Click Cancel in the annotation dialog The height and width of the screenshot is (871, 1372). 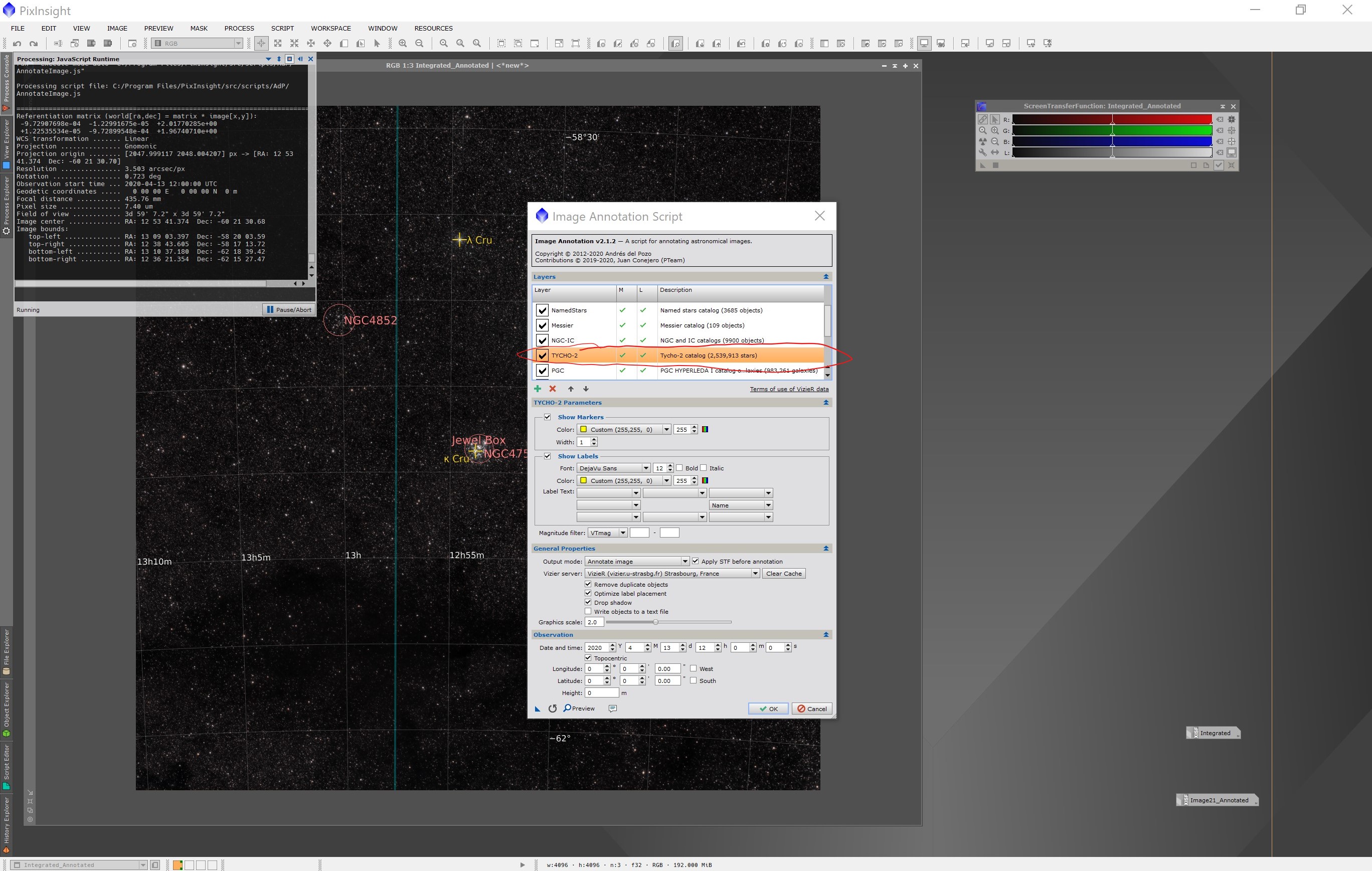click(x=812, y=709)
